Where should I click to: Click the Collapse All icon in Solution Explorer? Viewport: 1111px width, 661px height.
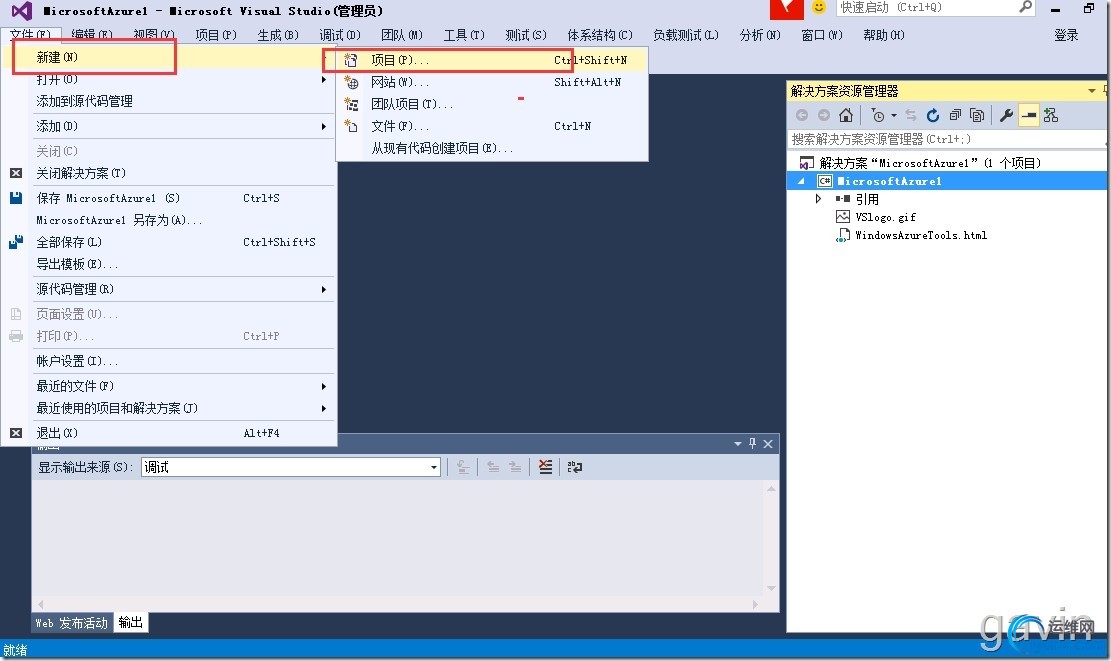[x=955, y=115]
